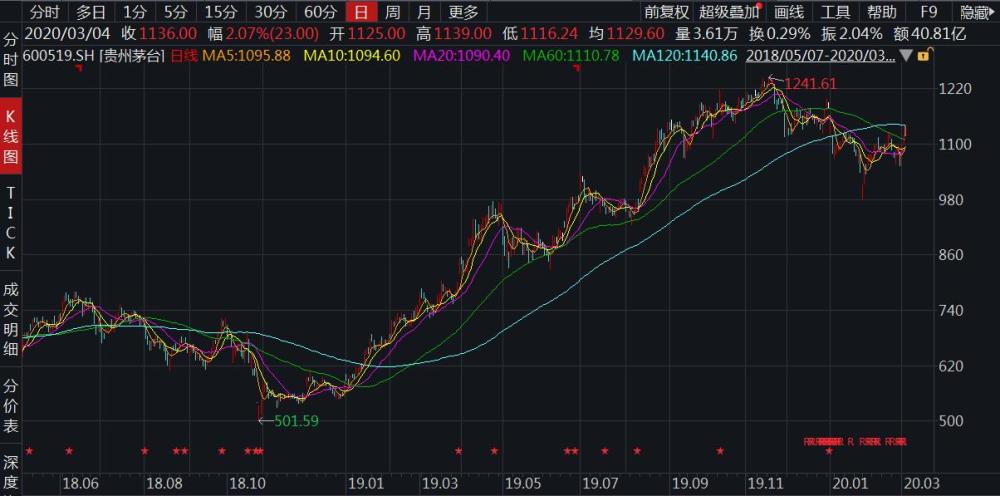Hide the panel with 隐藏 button
This screenshot has width=1000, height=496.
coord(975,12)
